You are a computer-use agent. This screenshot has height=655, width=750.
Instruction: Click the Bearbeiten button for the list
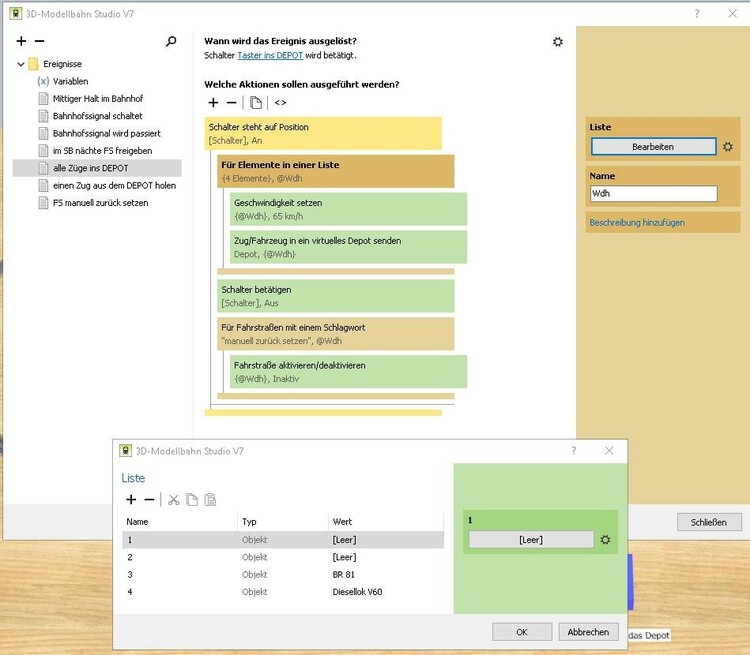click(653, 147)
